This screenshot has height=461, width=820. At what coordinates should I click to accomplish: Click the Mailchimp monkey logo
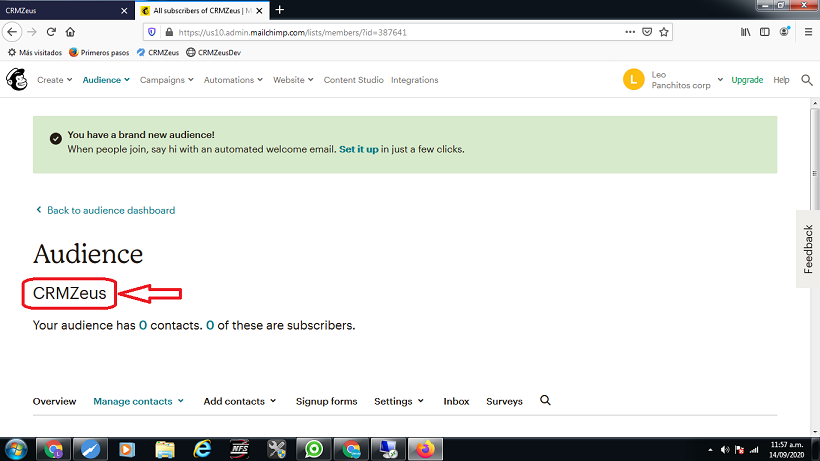click(x=17, y=80)
